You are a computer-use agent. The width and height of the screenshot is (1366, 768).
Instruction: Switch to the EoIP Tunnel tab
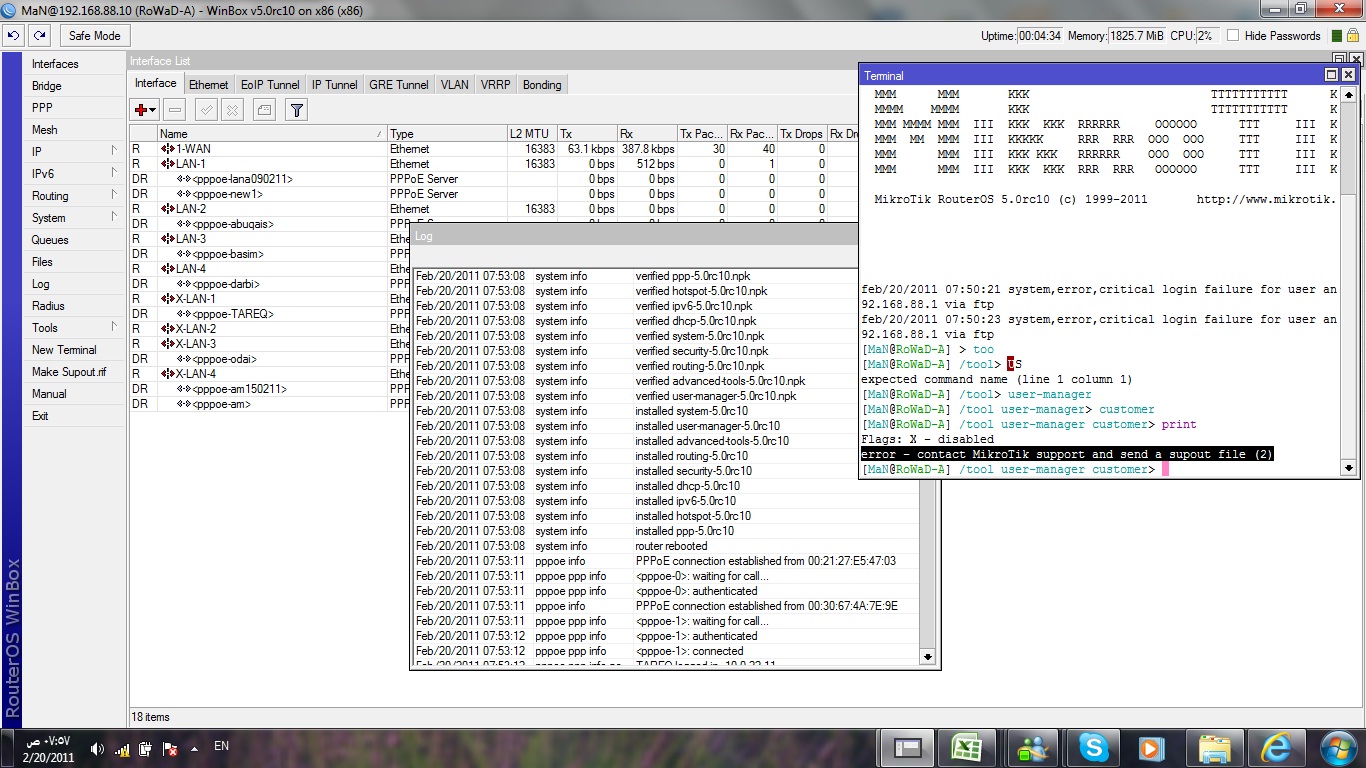tap(270, 85)
